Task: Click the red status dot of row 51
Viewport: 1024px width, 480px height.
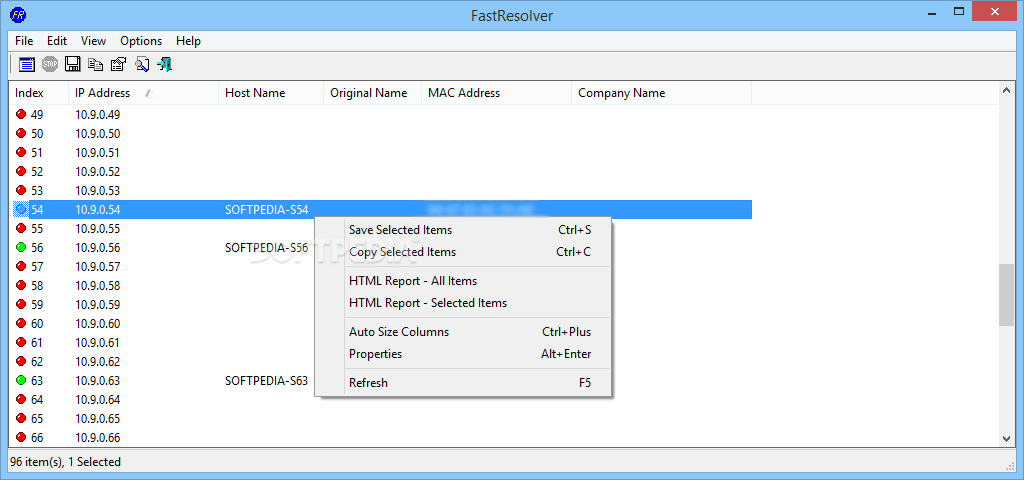Action: (x=21, y=152)
